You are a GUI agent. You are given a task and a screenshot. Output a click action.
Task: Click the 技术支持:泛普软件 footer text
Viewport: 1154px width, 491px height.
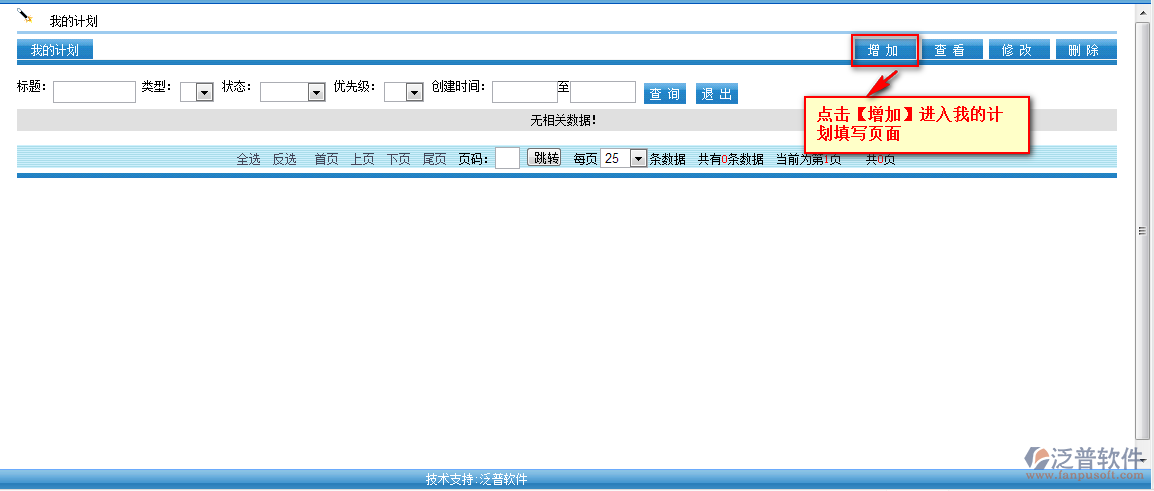[x=476, y=479]
